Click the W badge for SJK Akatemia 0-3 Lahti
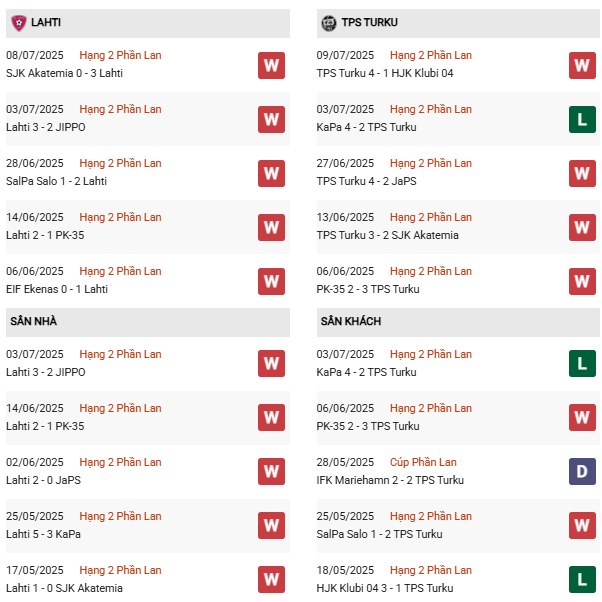The height and width of the screenshot is (602, 602). (x=271, y=65)
